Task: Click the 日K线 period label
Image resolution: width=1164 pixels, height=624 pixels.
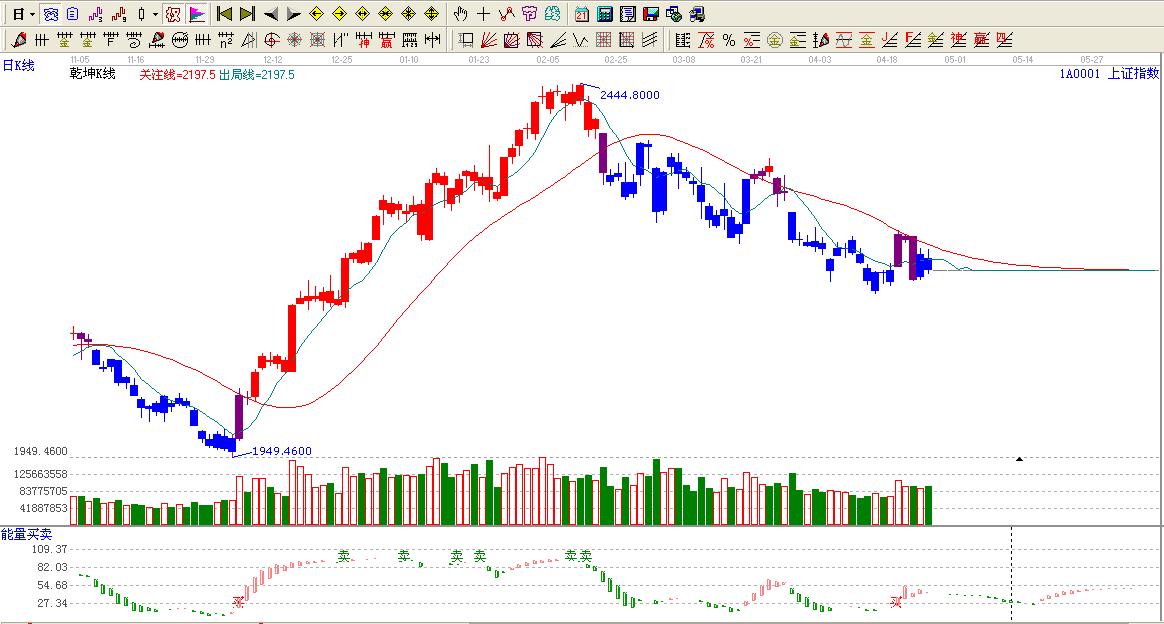Action: click(18, 66)
